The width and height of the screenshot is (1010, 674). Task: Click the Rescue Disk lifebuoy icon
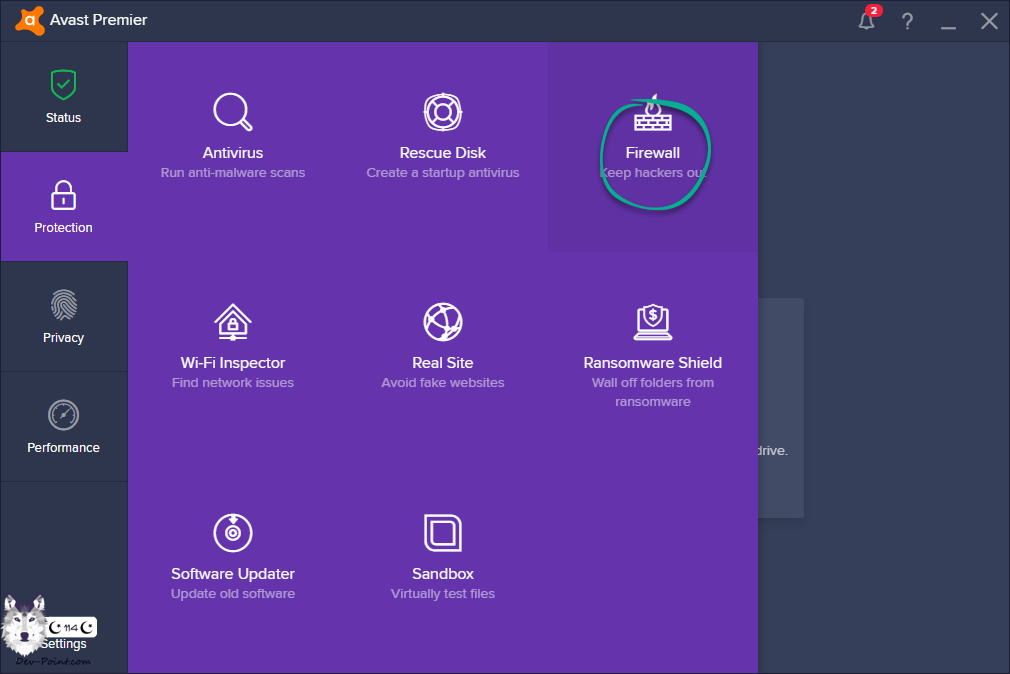442,112
